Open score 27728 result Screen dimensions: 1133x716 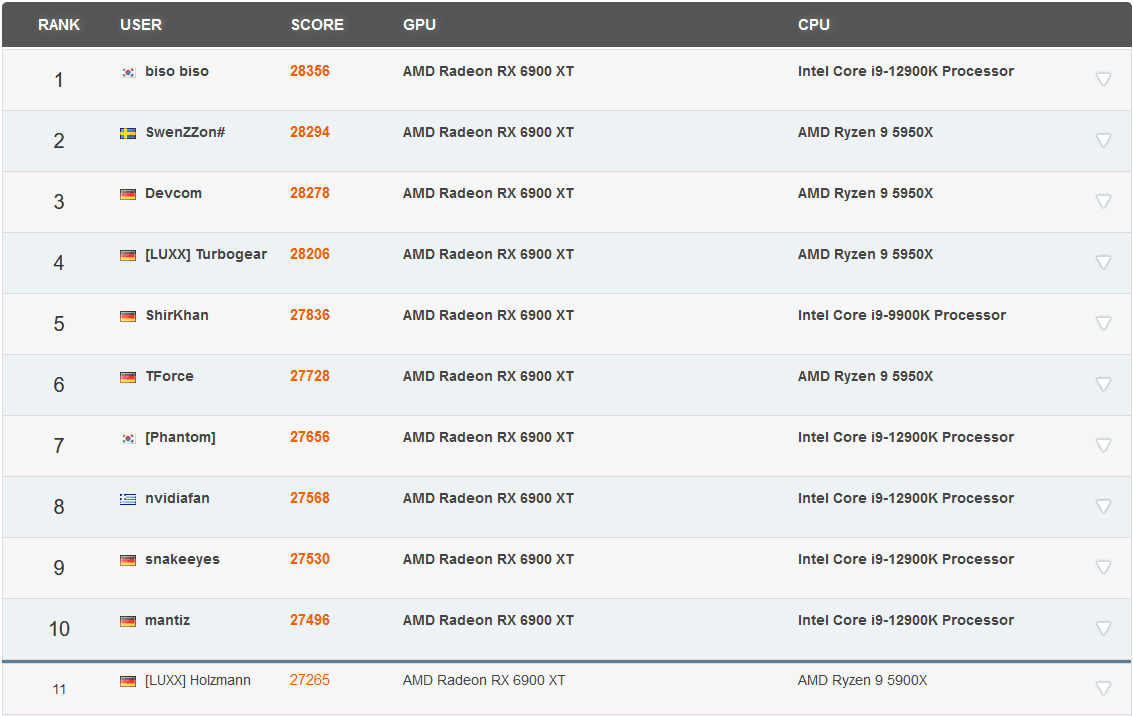point(310,376)
